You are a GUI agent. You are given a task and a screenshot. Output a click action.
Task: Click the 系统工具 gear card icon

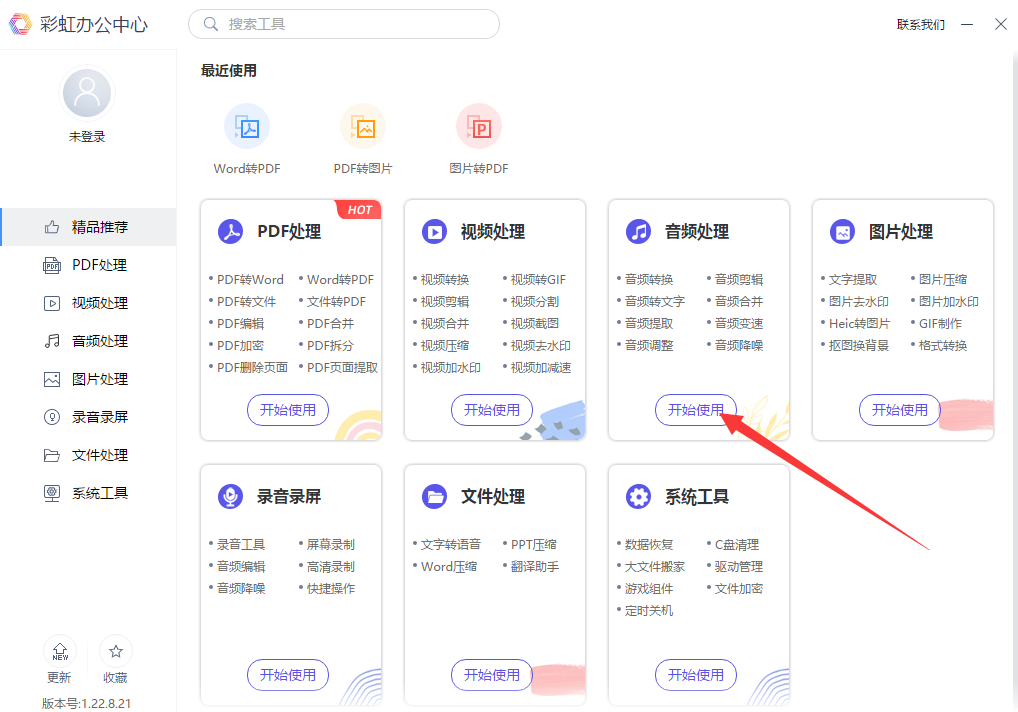tap(638, 497)
